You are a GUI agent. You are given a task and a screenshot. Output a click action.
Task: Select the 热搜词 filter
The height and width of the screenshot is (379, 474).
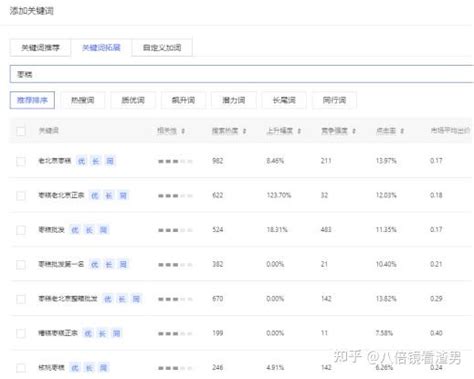click(83, 100)
